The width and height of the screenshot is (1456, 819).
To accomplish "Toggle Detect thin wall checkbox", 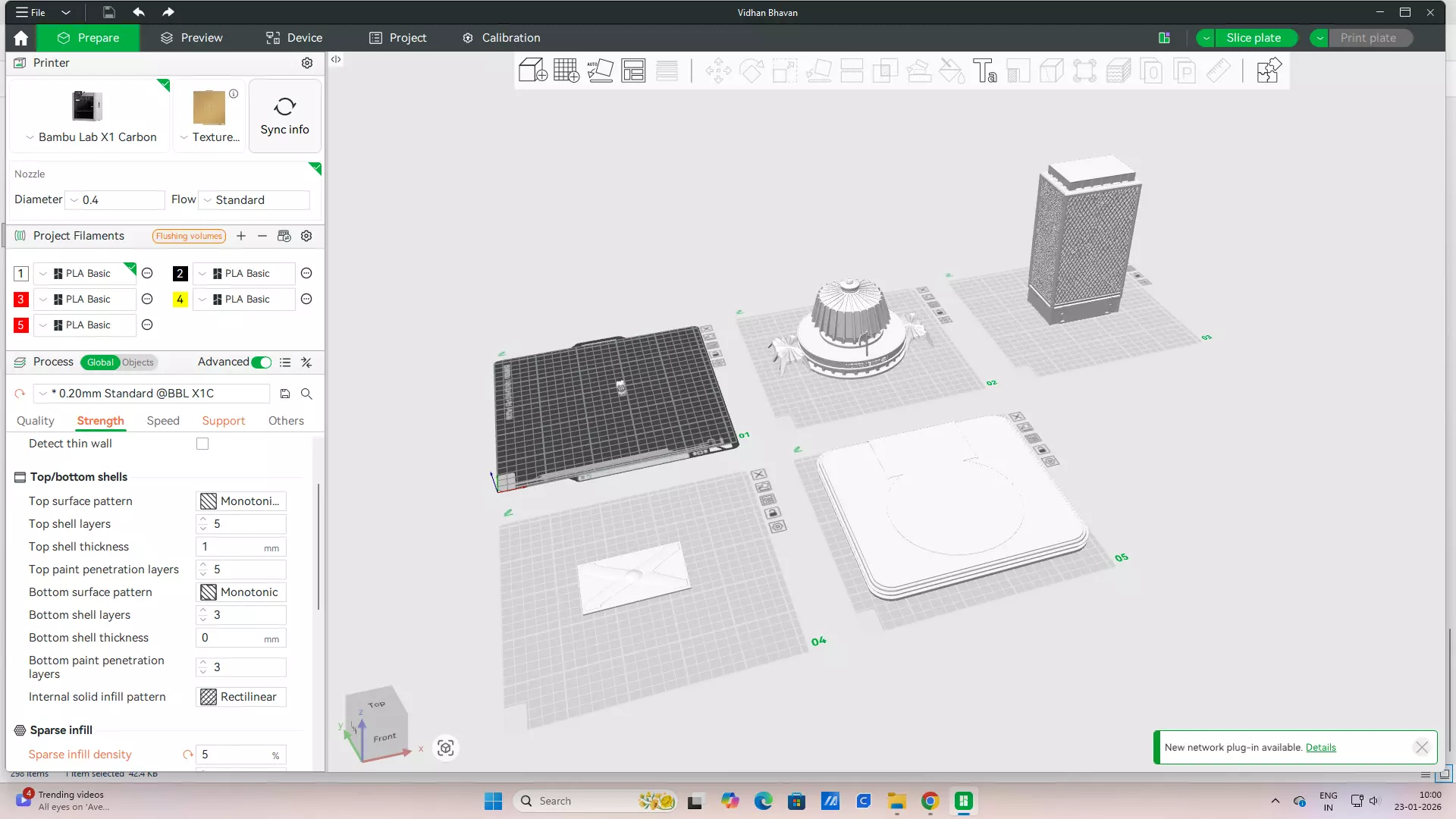I will tap(202, 444).
